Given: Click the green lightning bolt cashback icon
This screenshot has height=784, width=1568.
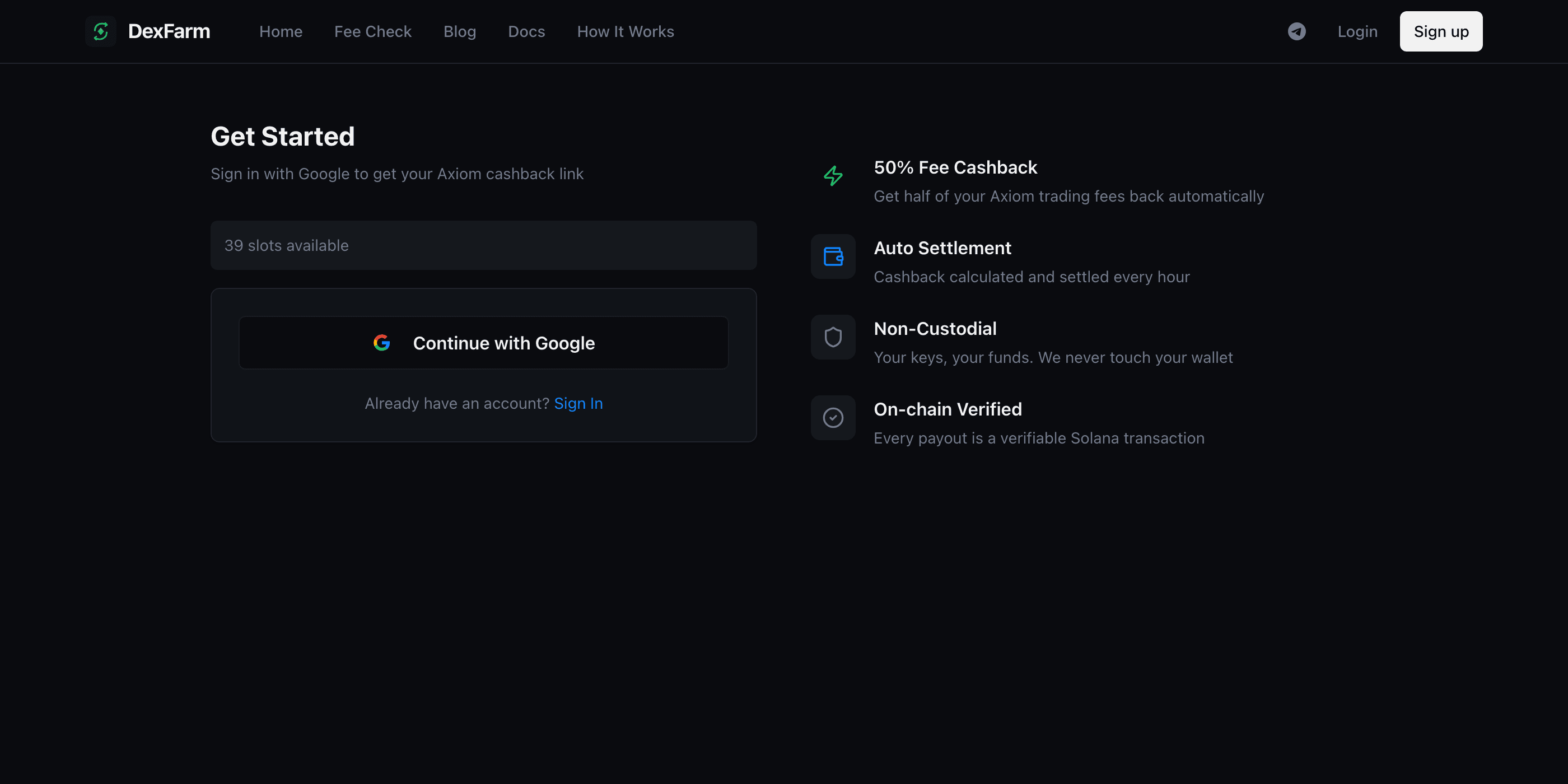Looking at the screenshot, I should 833,176.
